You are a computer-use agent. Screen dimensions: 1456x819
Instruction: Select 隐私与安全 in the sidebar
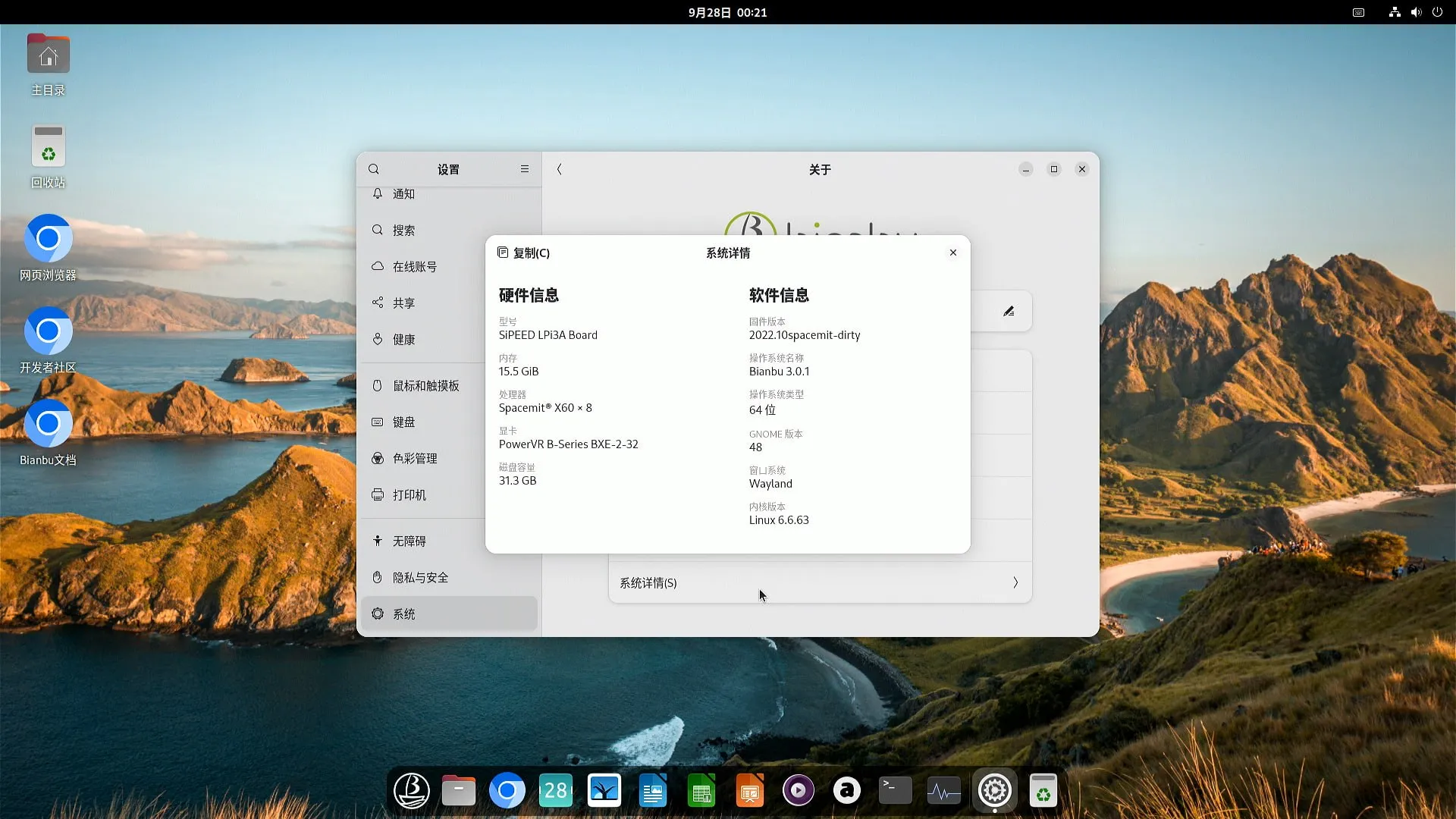coord(420,577)
